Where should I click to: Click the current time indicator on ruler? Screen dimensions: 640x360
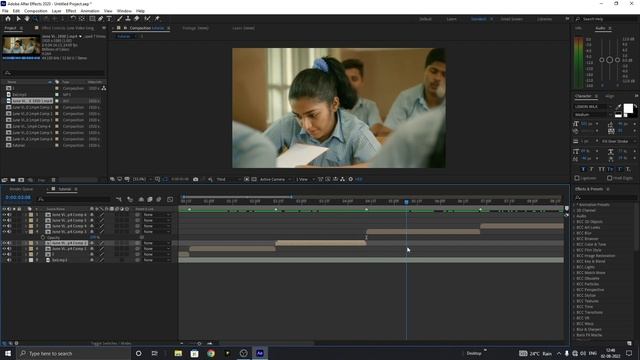click(x=407, y=202)
